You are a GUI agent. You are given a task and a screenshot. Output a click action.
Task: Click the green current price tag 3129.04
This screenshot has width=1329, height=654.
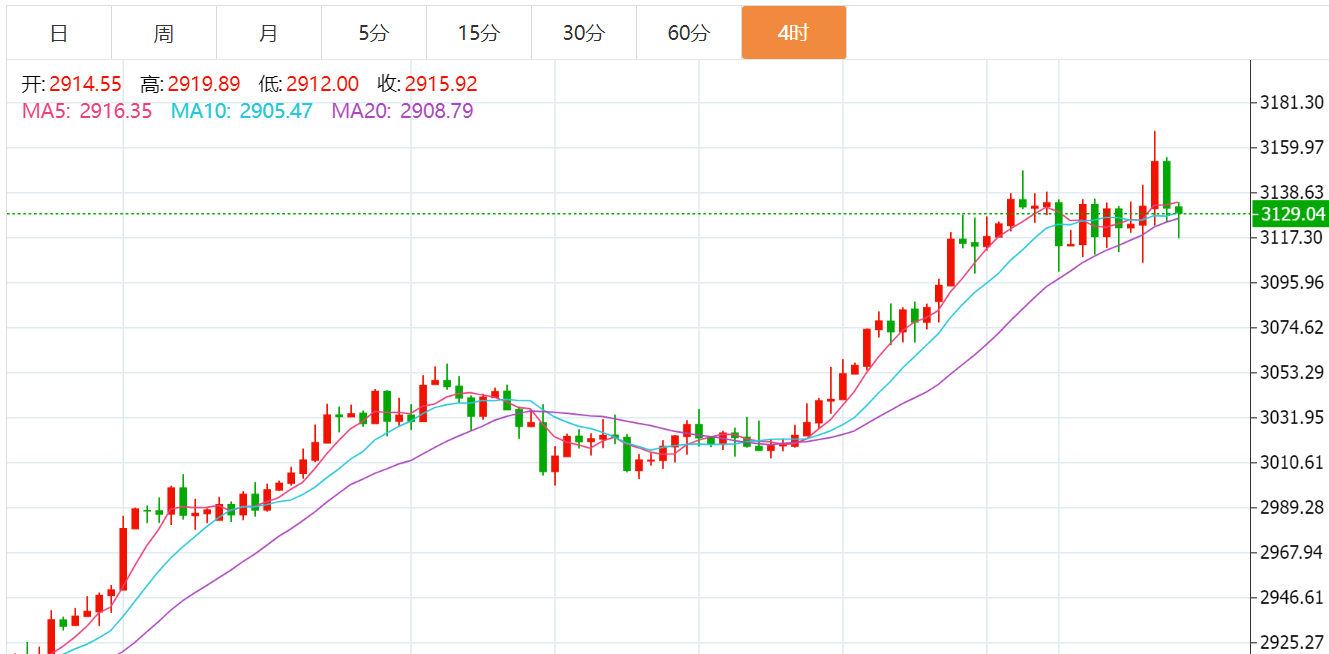1292,214
